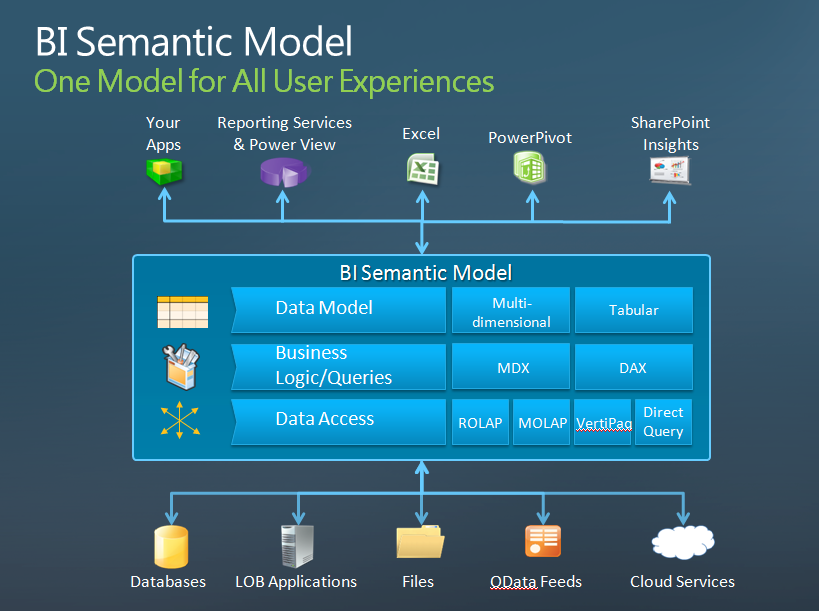The height and width of the screenshot is (611, 819).
Task: Click the green cube Your Apps icon
Action: tap(165, 171)
